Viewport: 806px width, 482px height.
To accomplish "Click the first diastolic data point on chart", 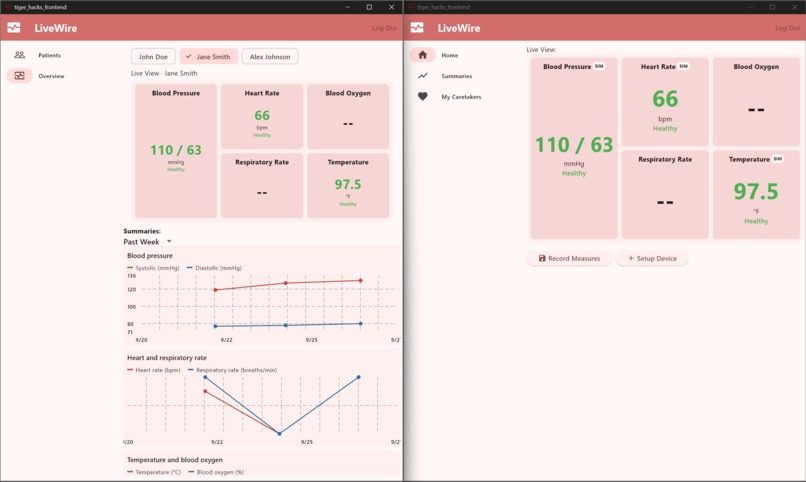I will 215,326.
